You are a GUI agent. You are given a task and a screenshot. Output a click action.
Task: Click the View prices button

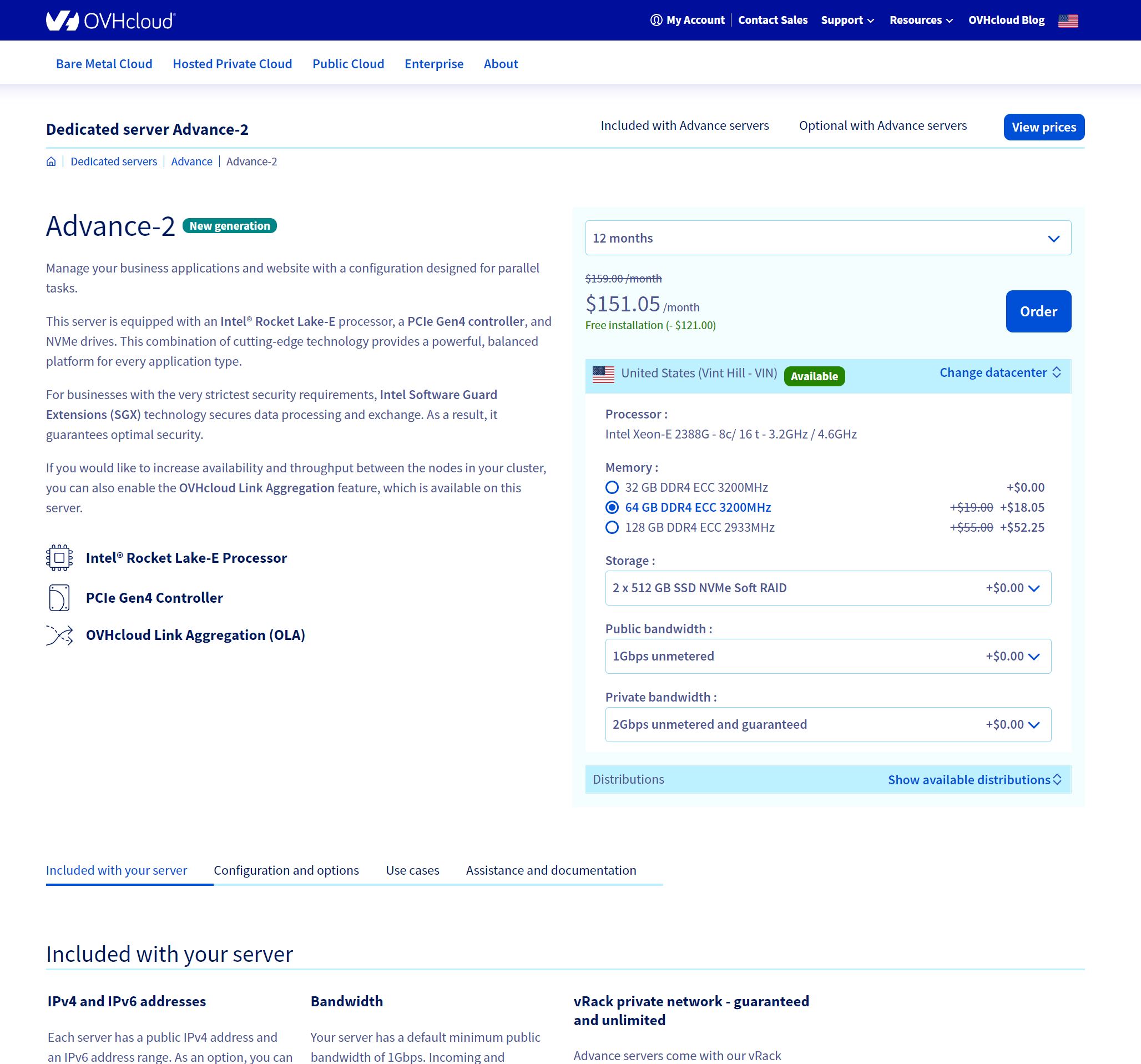[x=1043, y=127]
